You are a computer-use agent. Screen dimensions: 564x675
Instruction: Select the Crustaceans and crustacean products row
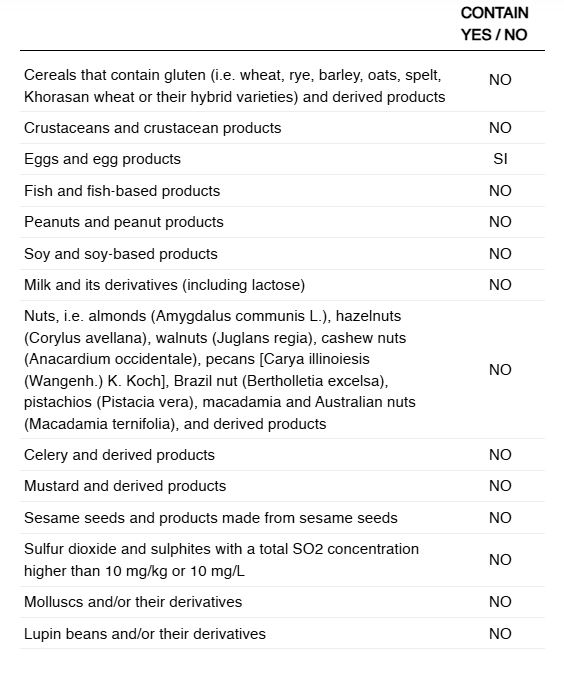pyautogui.click(x=282, y=128)
